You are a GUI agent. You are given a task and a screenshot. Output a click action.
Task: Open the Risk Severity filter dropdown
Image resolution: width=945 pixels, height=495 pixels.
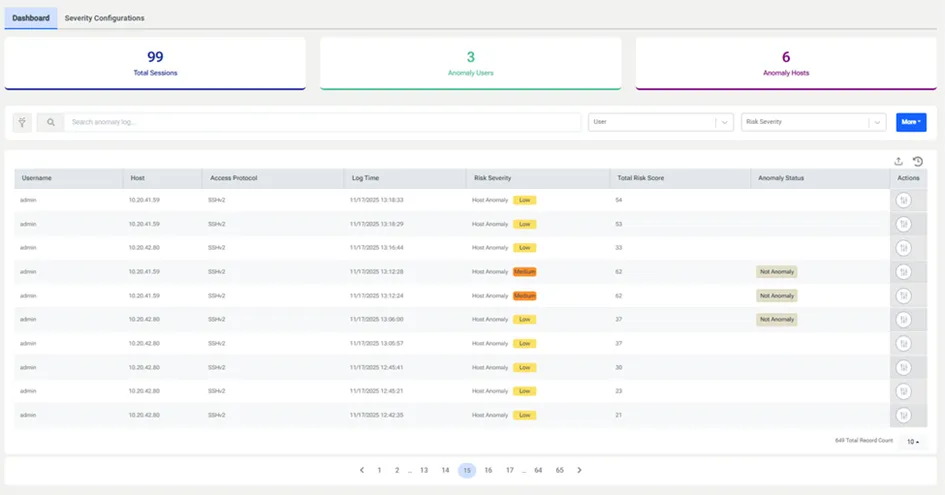tap(814, 122)
